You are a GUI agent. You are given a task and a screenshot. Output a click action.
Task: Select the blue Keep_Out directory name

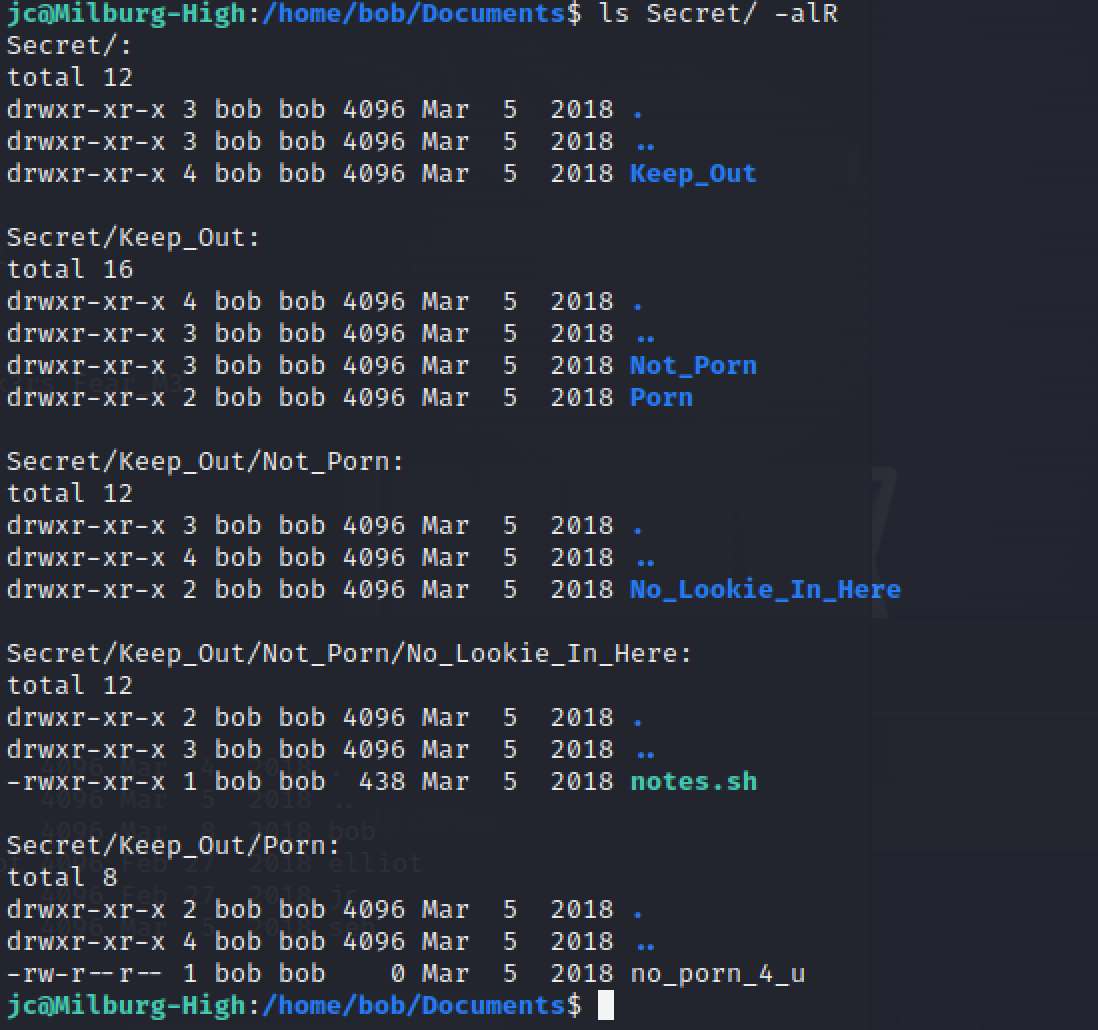pos(693,173)
